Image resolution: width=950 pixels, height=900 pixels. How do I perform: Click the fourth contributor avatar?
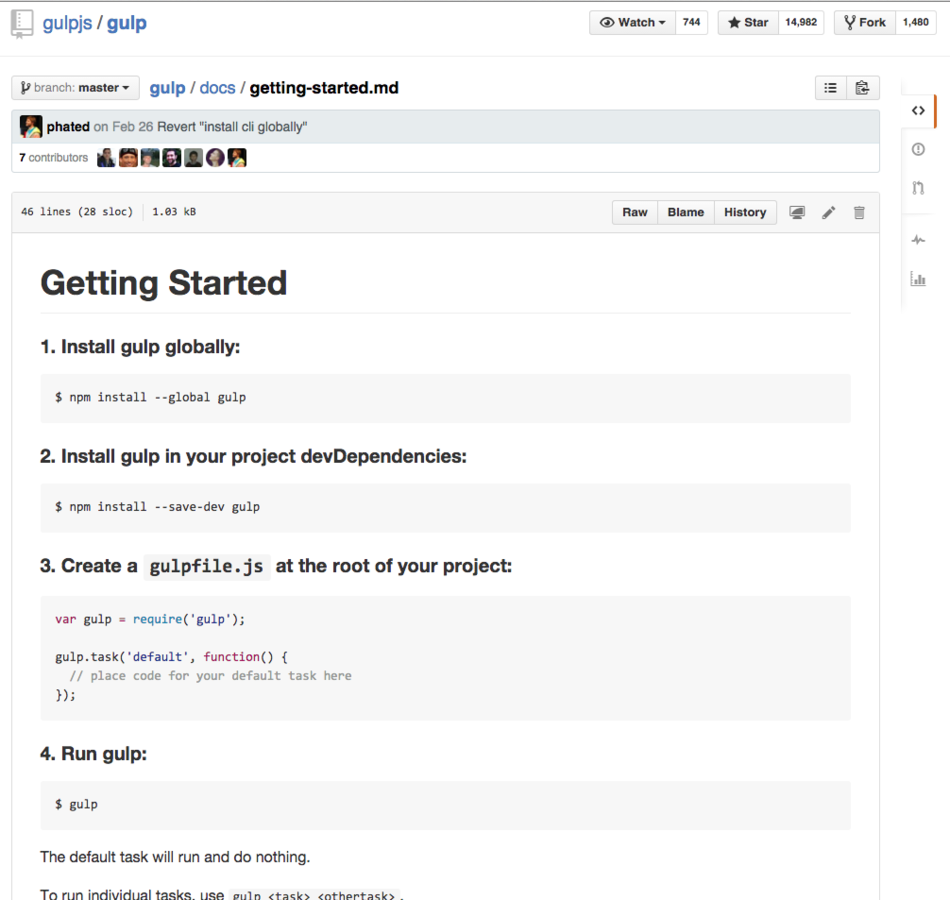tap(171, 158)
